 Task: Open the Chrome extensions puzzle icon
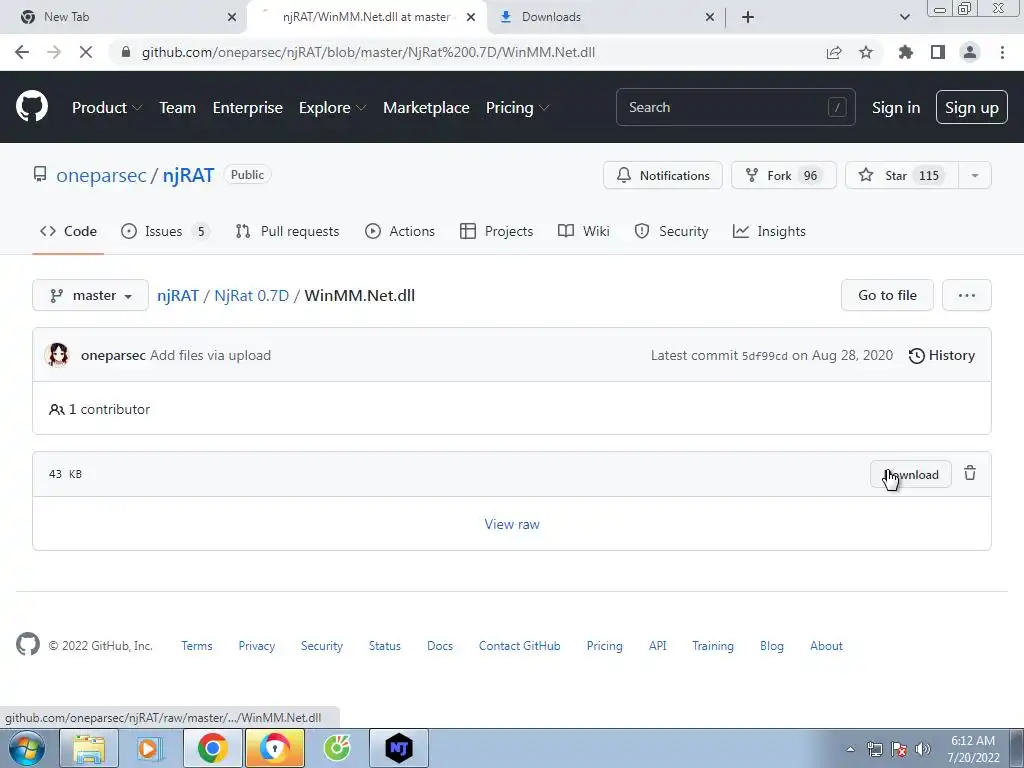pos(906,52)
